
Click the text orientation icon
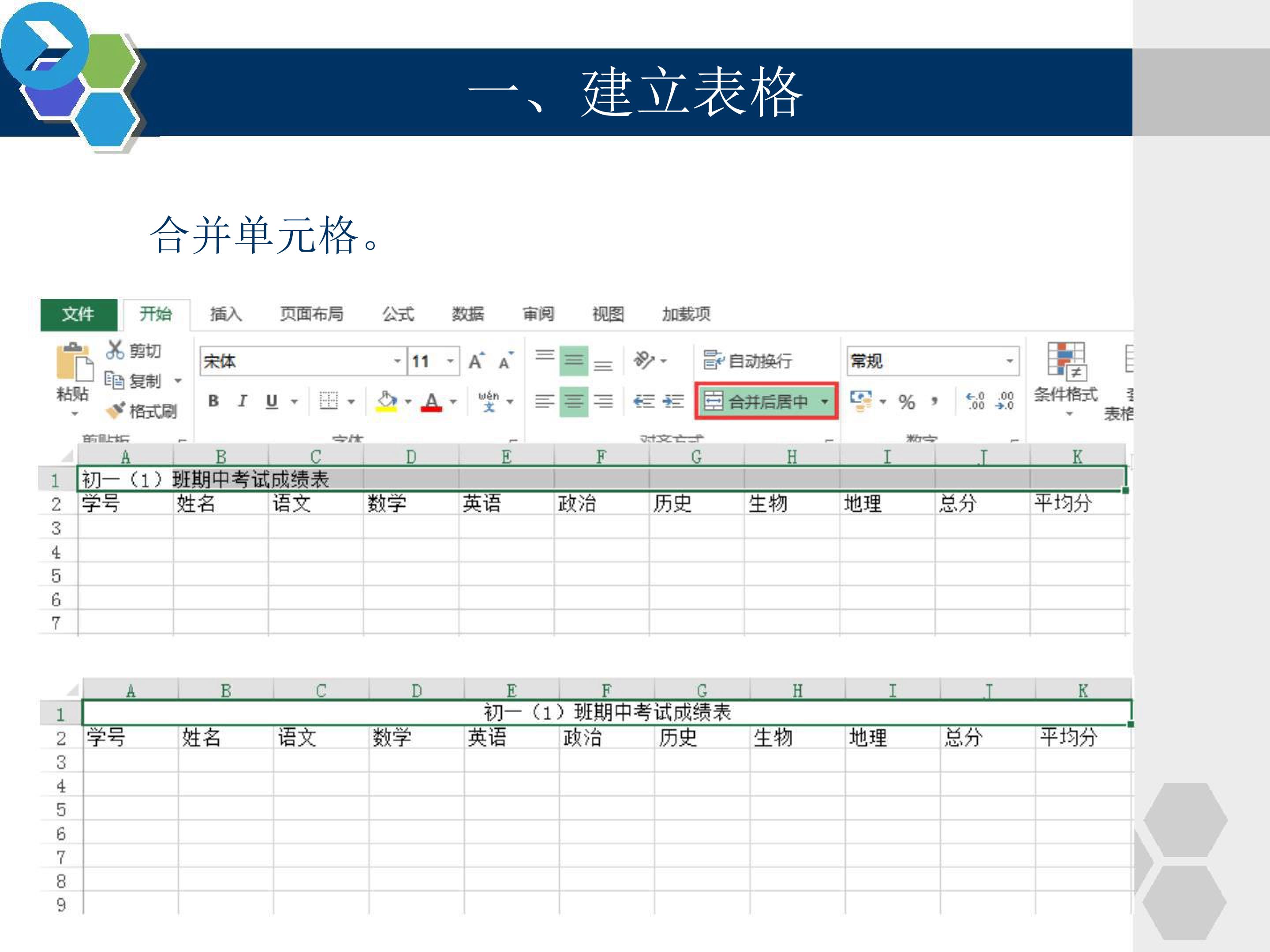click(x=644, y=361)
